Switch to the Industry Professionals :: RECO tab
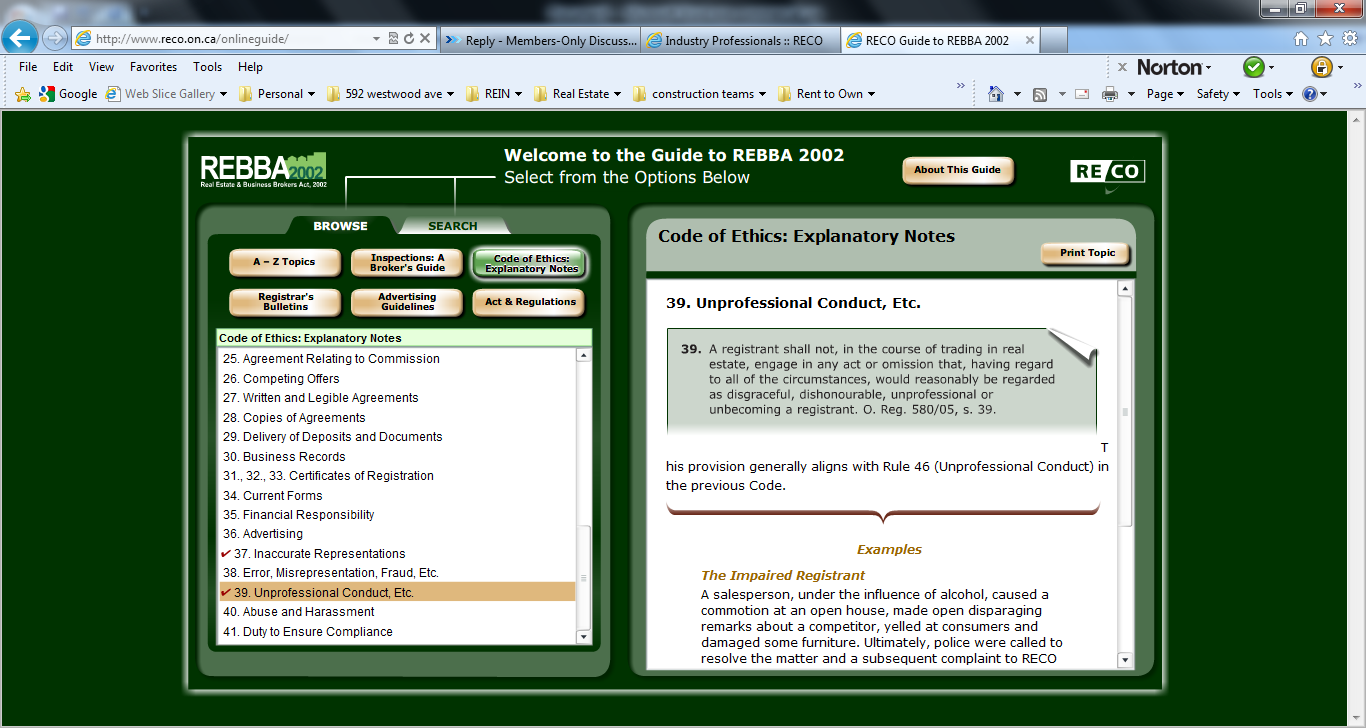 pyautogui.click(x=740, y=41)
